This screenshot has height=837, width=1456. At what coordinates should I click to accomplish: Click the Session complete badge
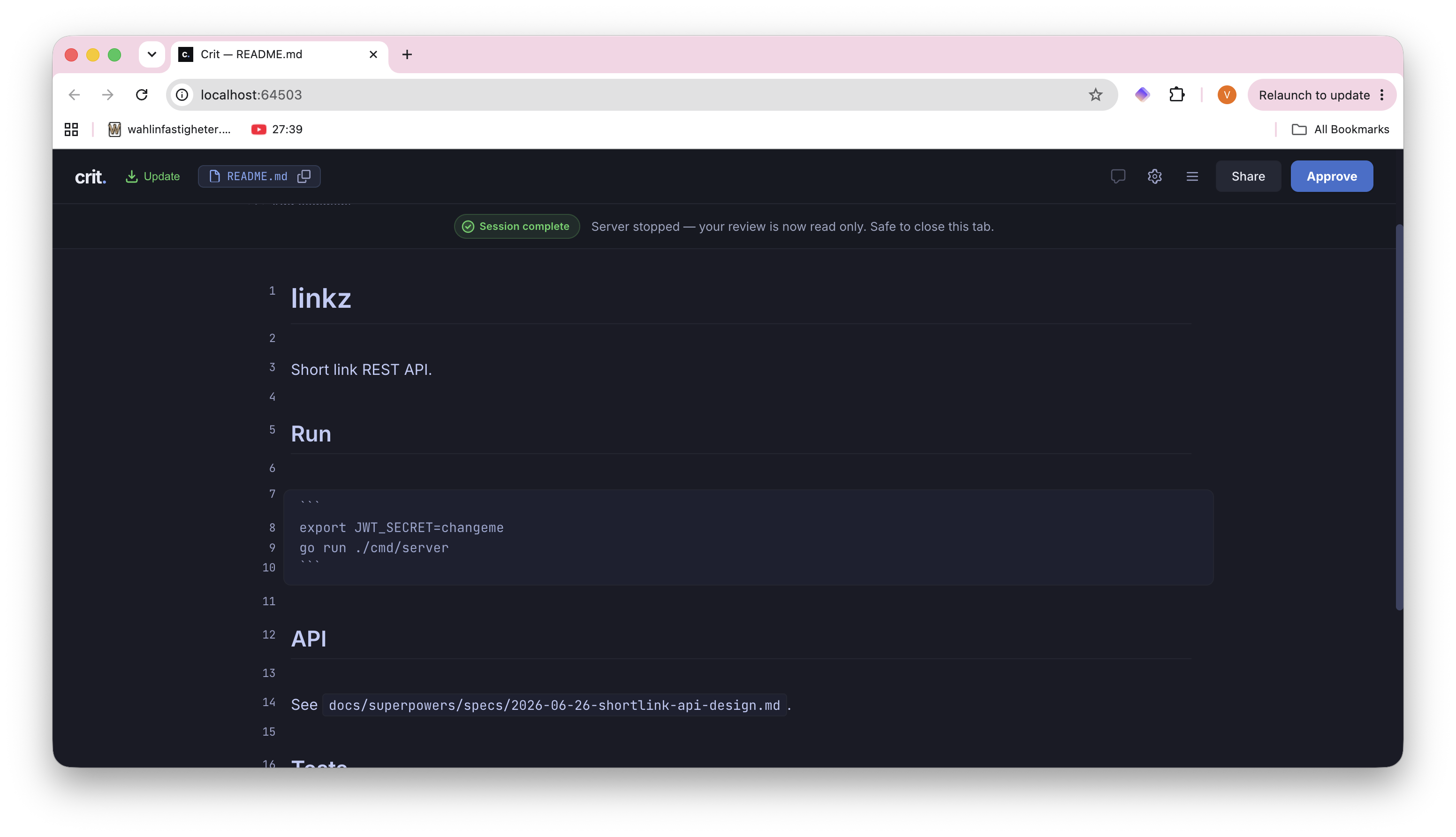[516, 227]
